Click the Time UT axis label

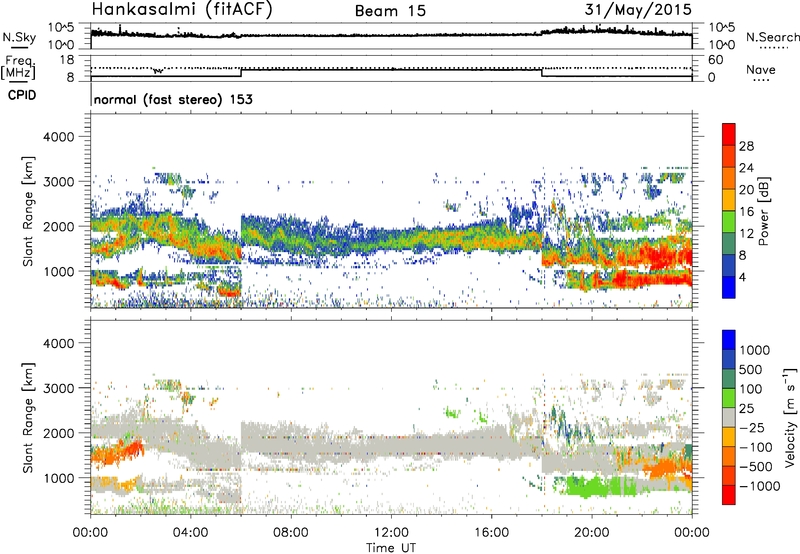(x=391, y=548)
